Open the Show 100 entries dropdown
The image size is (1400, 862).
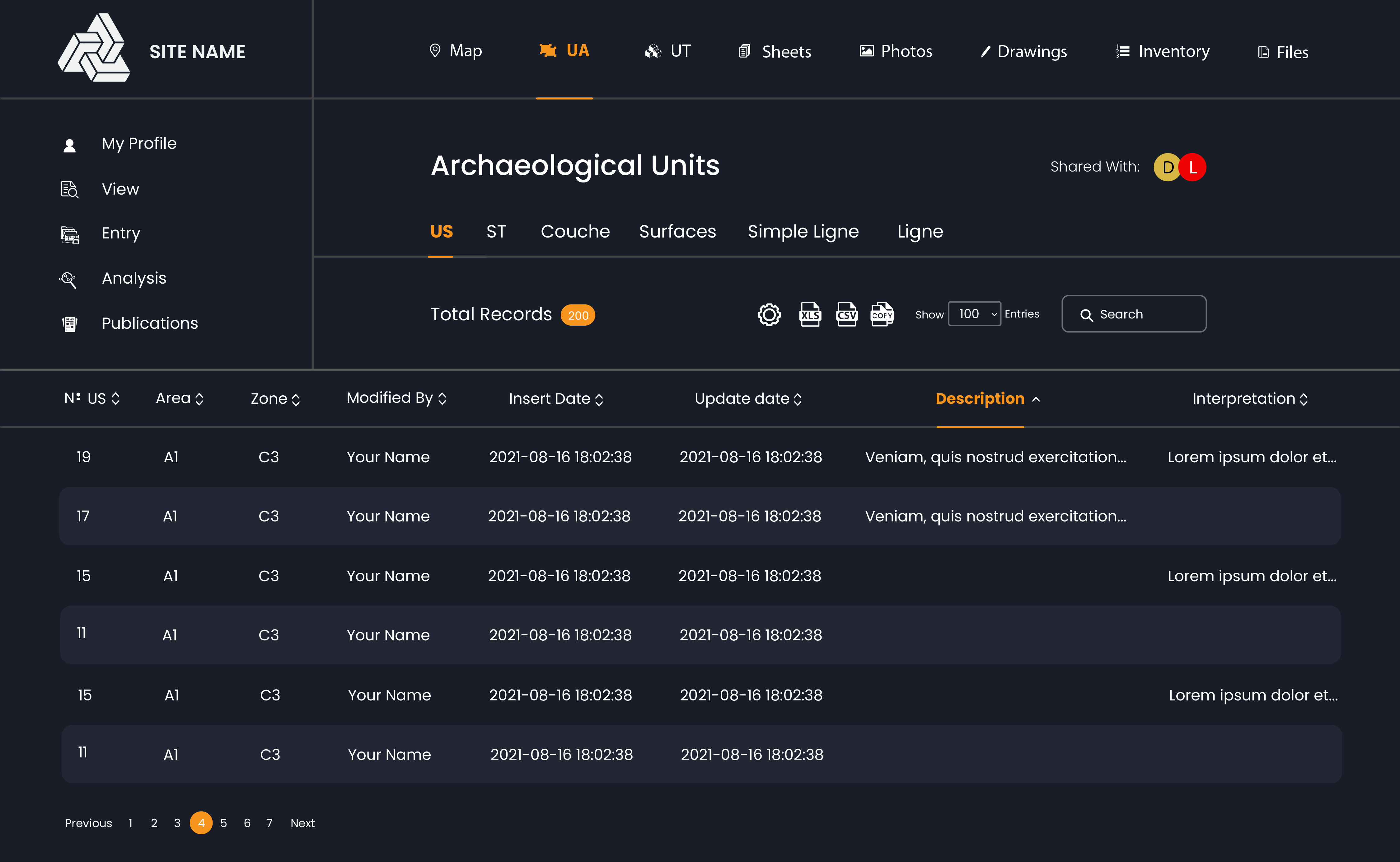point(974,314)
